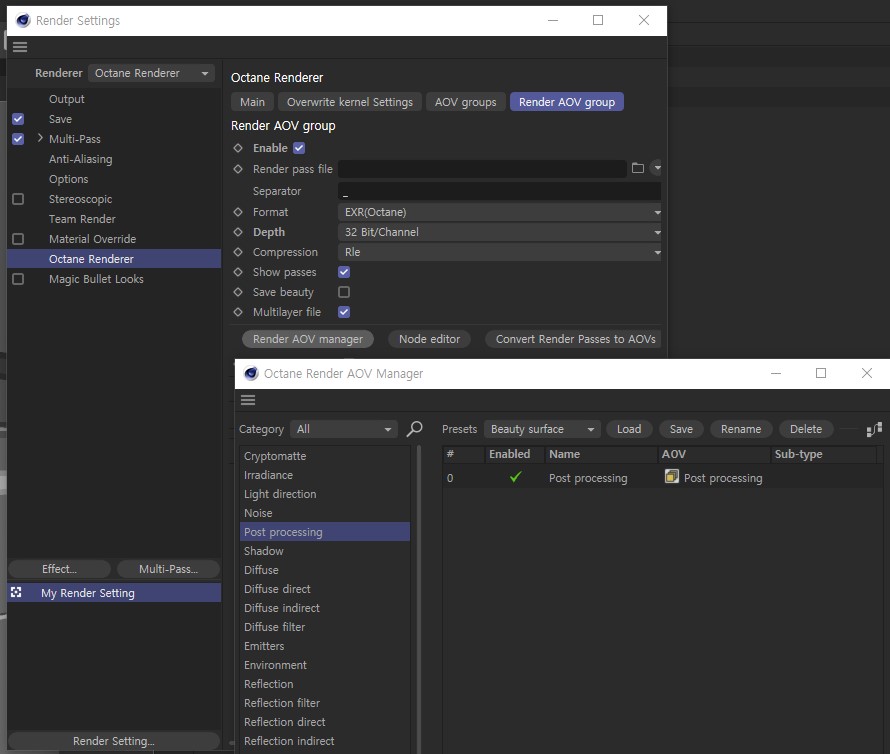Click the search magnifier beside Category
Image resolution: width=890 pixels, height=754 pixels.
tap(414, 429)
